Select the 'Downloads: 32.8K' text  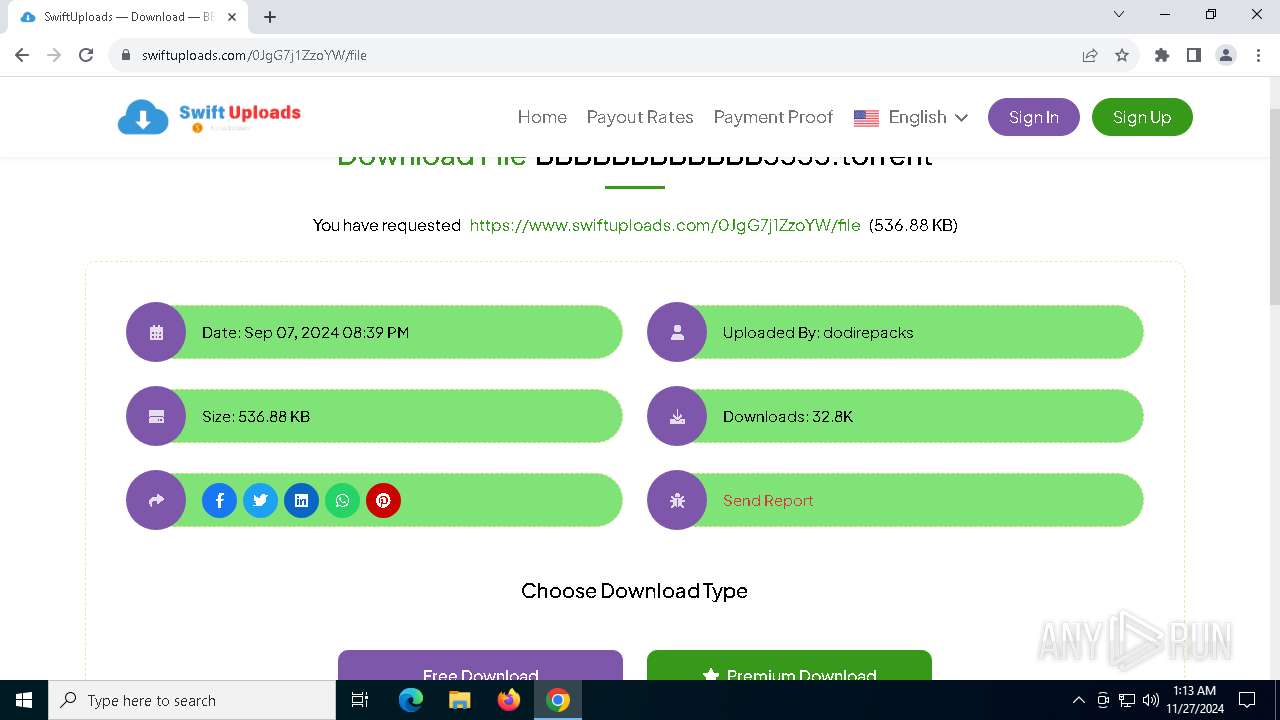pyautogui.click(x=788, y=416)
